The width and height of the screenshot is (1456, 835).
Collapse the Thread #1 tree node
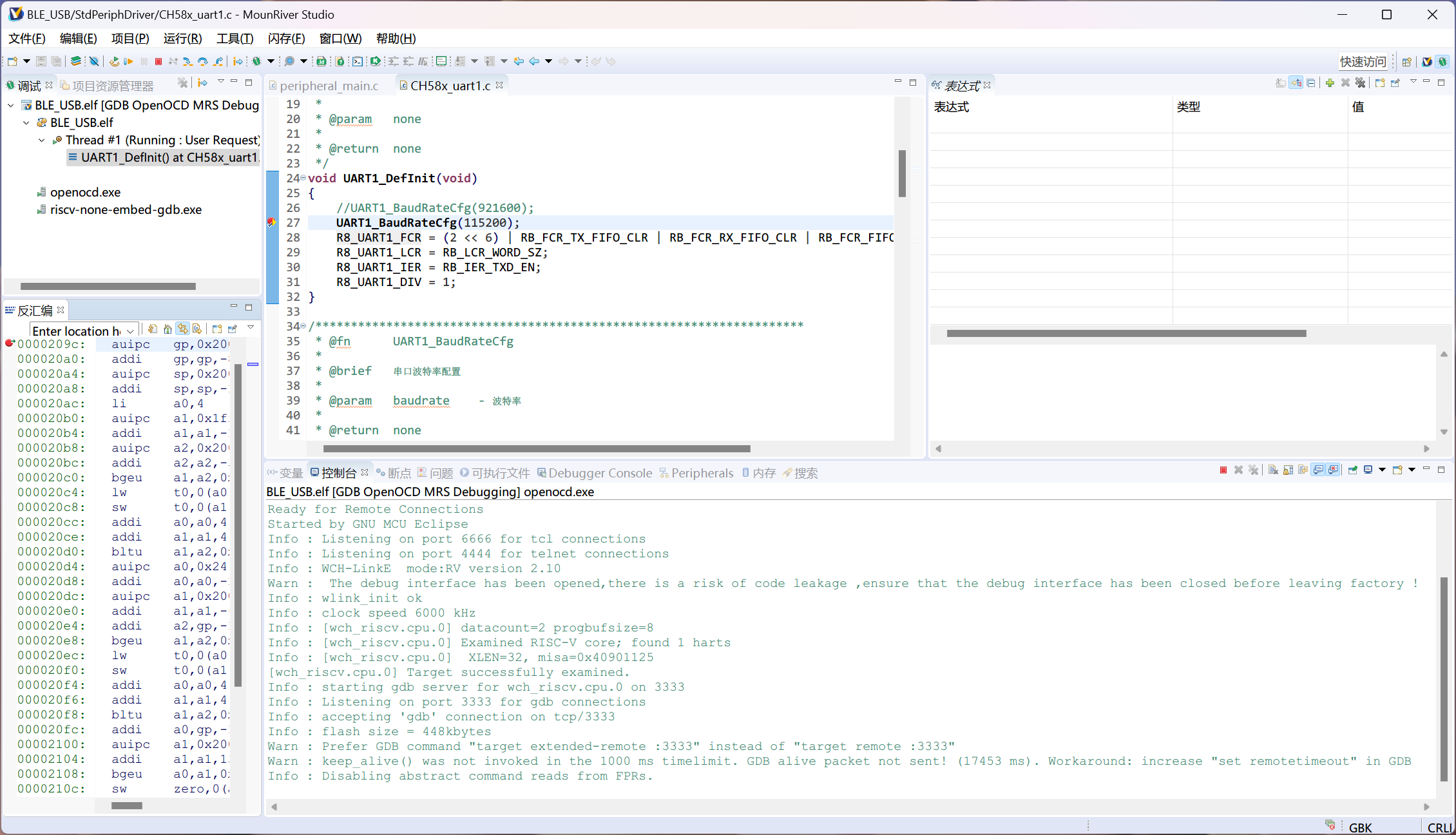click(42, 140)
